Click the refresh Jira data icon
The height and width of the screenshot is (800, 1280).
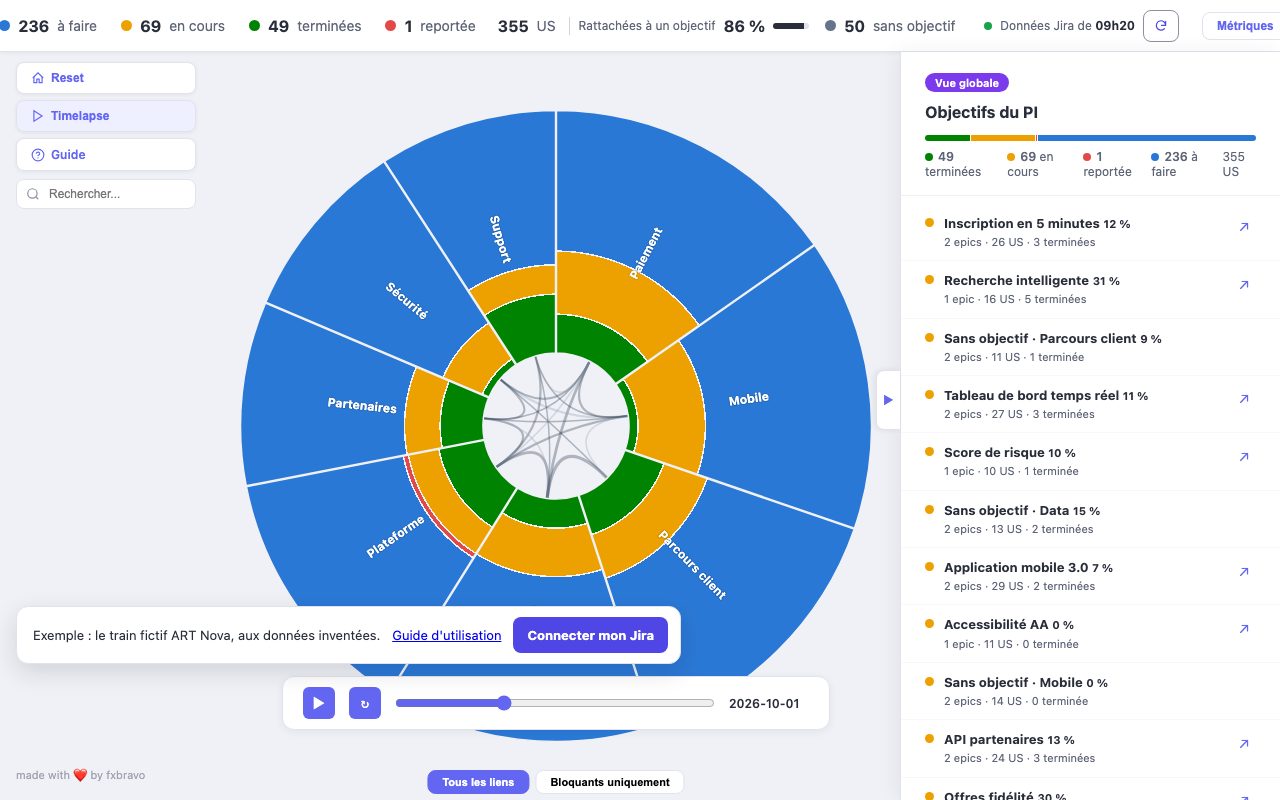[x=1160, y=26]
